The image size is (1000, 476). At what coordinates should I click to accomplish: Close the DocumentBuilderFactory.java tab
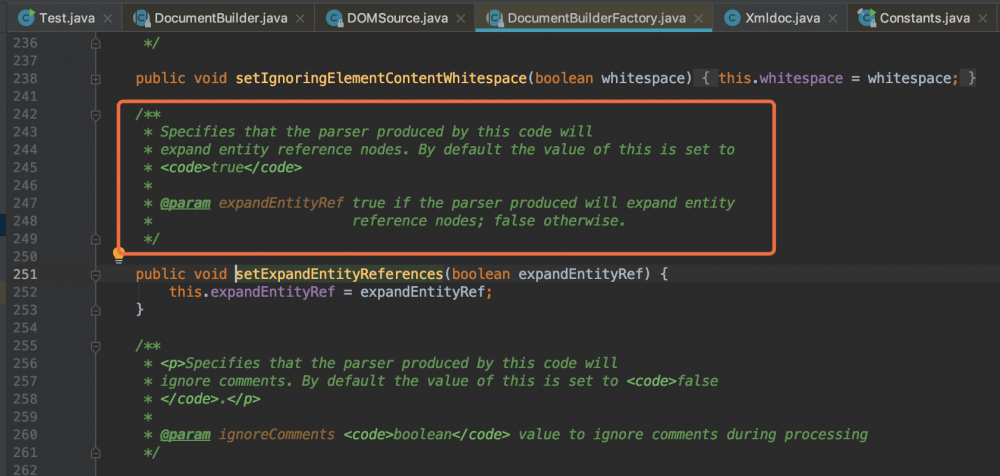[699, 17]
